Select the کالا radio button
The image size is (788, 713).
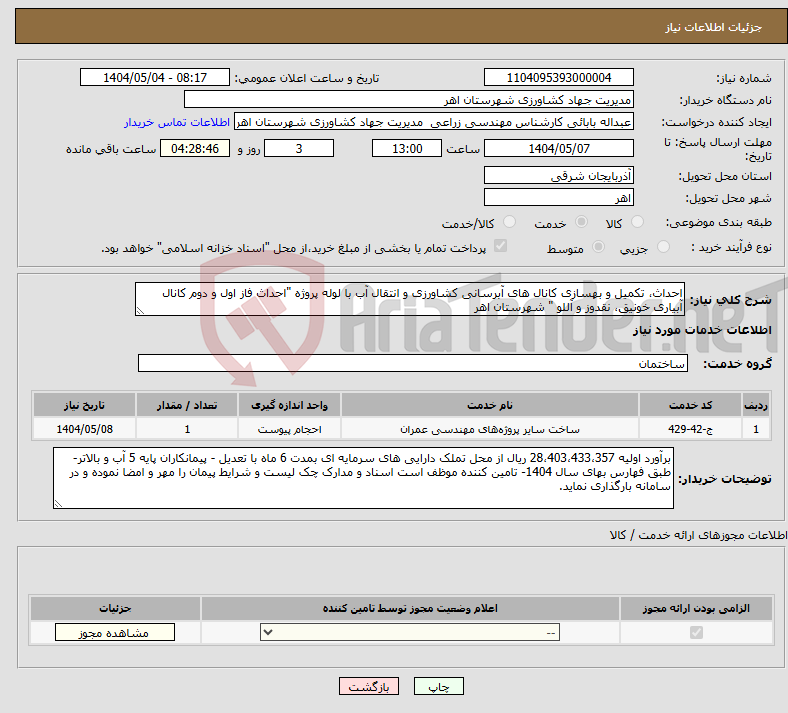coord(637,222)
